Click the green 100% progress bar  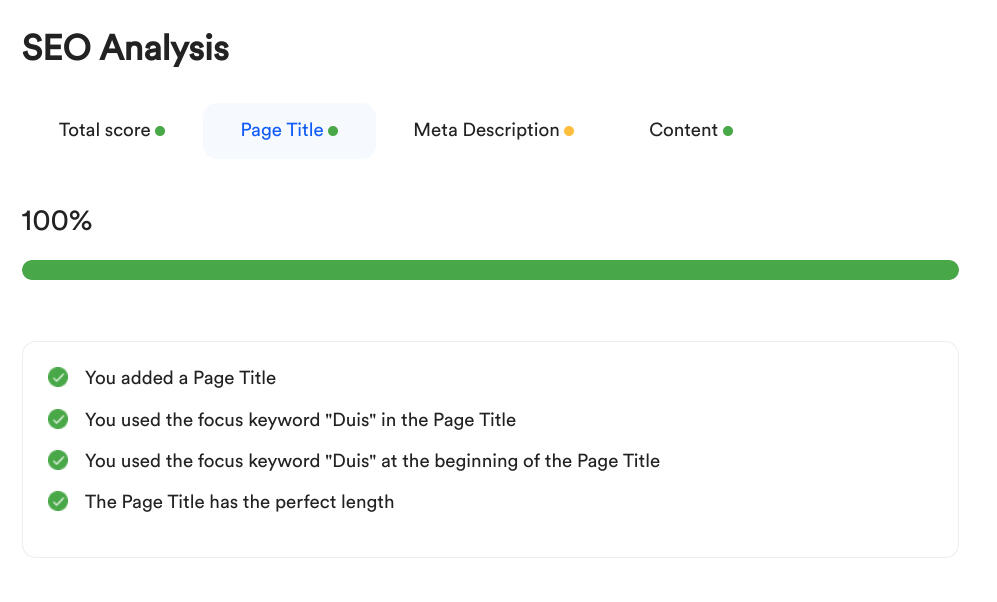point(490,270)
